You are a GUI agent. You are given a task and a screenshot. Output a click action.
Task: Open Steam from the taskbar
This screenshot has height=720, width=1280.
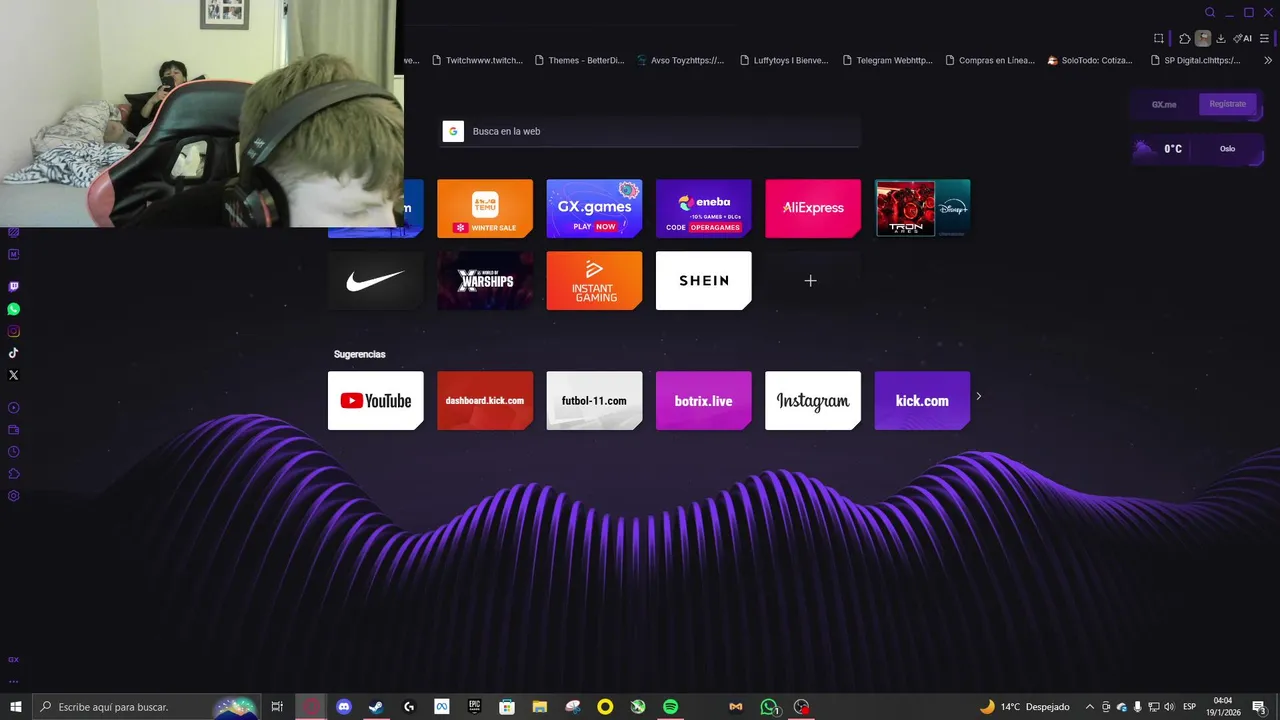click(x=376, y=707)
